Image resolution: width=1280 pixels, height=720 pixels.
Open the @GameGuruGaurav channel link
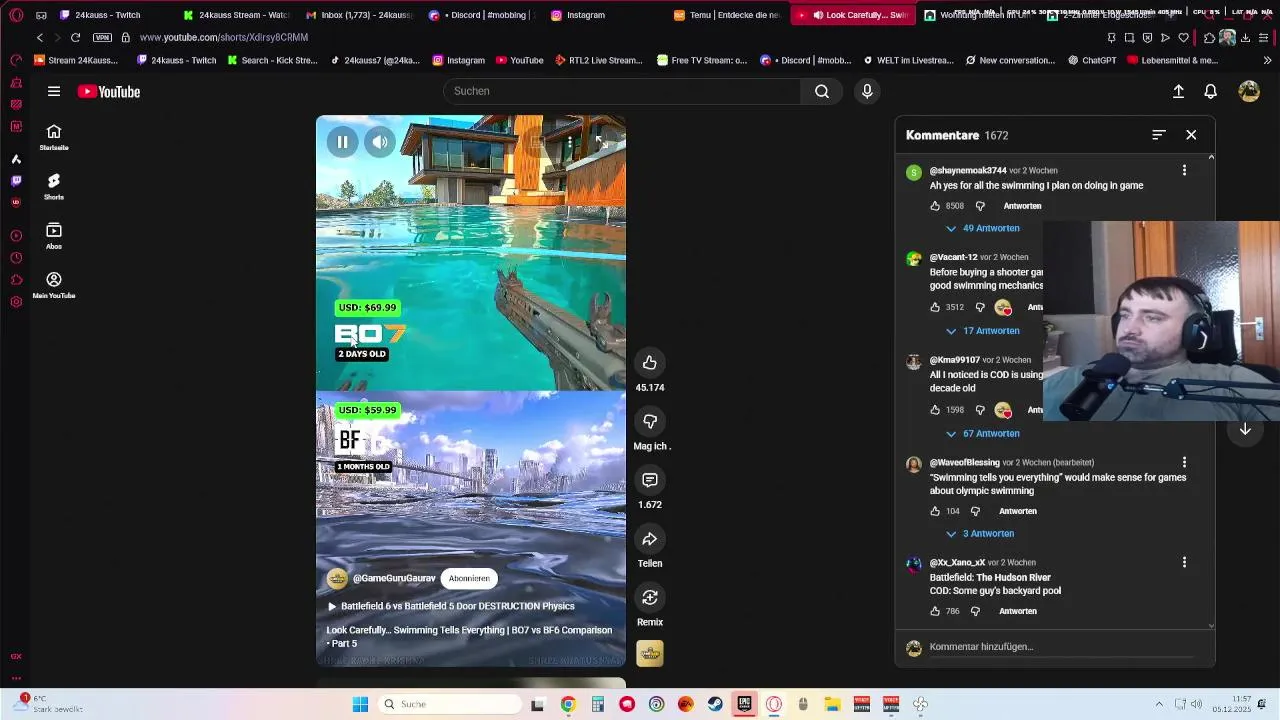coord(394,578)
